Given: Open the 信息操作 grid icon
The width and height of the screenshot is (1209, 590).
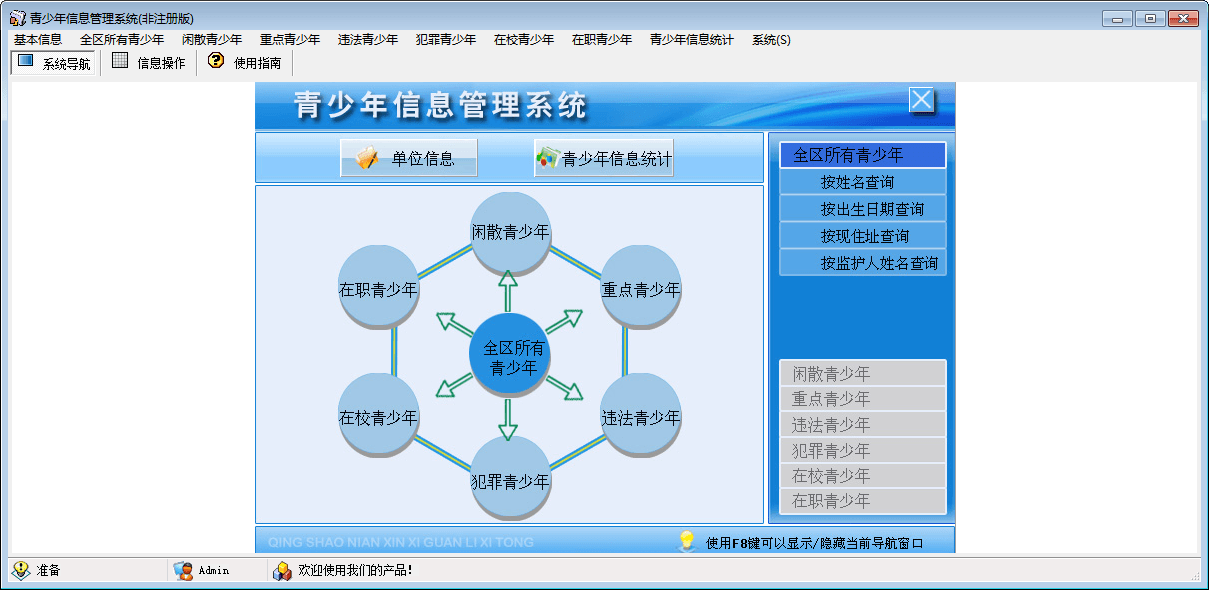Looking at the screenshot, I should click(x=120, y=62).
